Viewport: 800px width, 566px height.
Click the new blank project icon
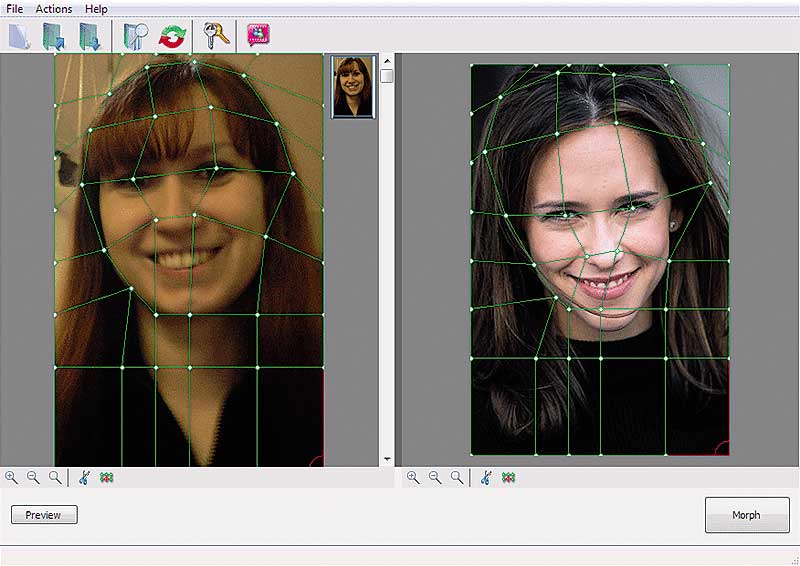tap(20, 36)
